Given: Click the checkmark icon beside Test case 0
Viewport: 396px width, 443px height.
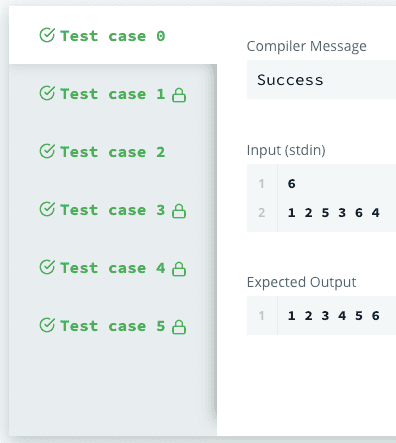Looking at the screenshot, I should click(x=47, y=35).
